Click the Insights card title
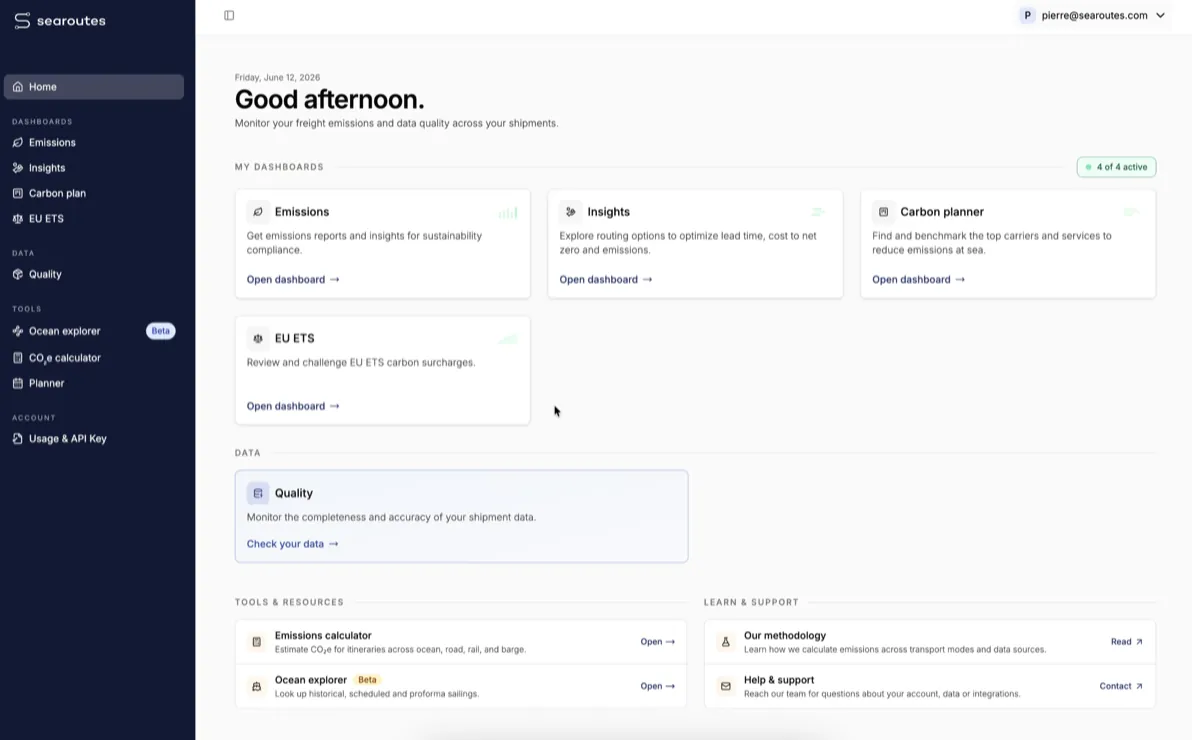 pyautogui.click(x=608, y=212)
